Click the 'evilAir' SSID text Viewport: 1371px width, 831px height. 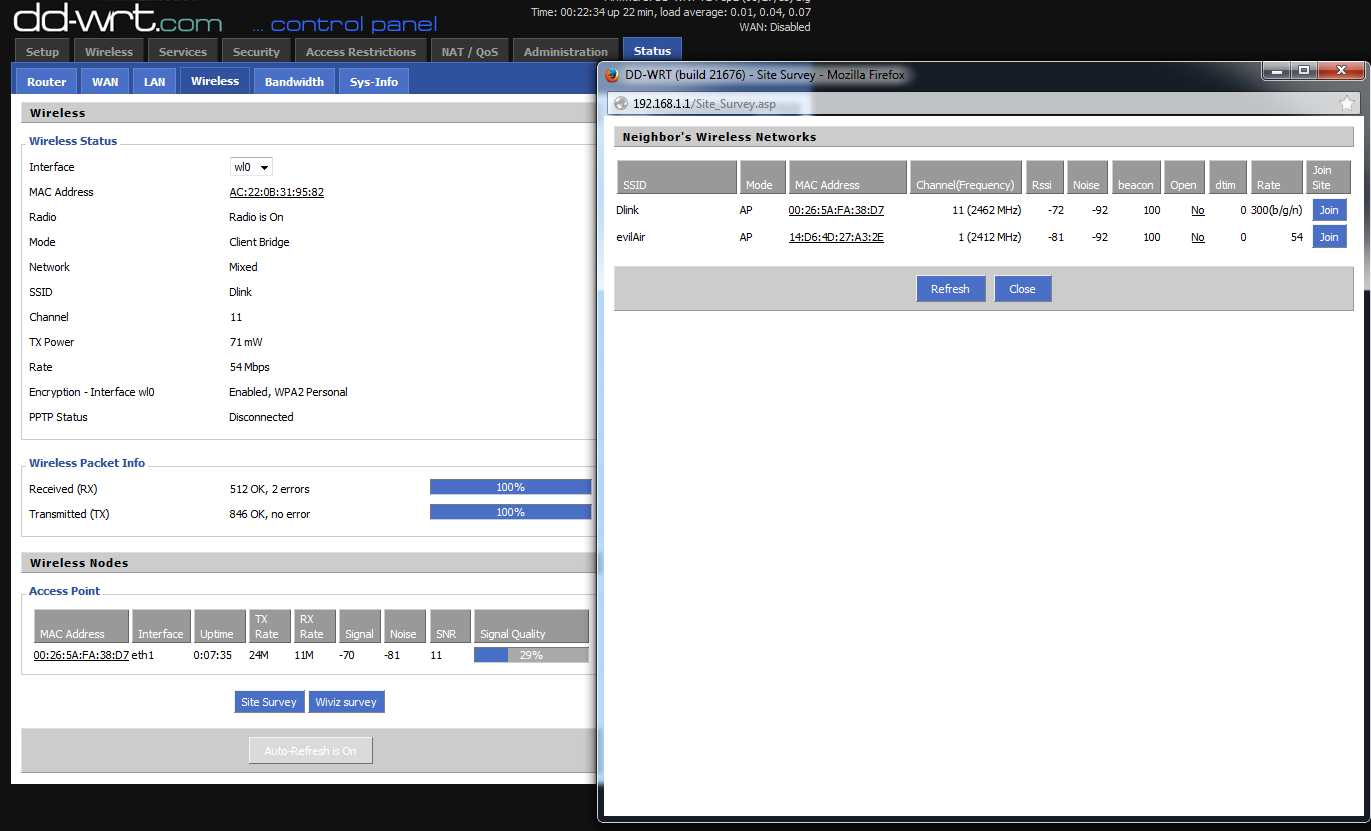click(x=631, y=237)
